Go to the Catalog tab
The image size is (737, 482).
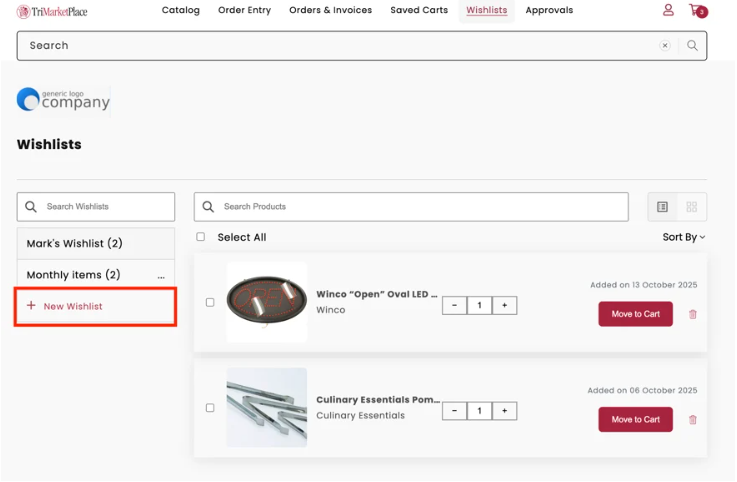pyautogui.click(x=181, y=10)
